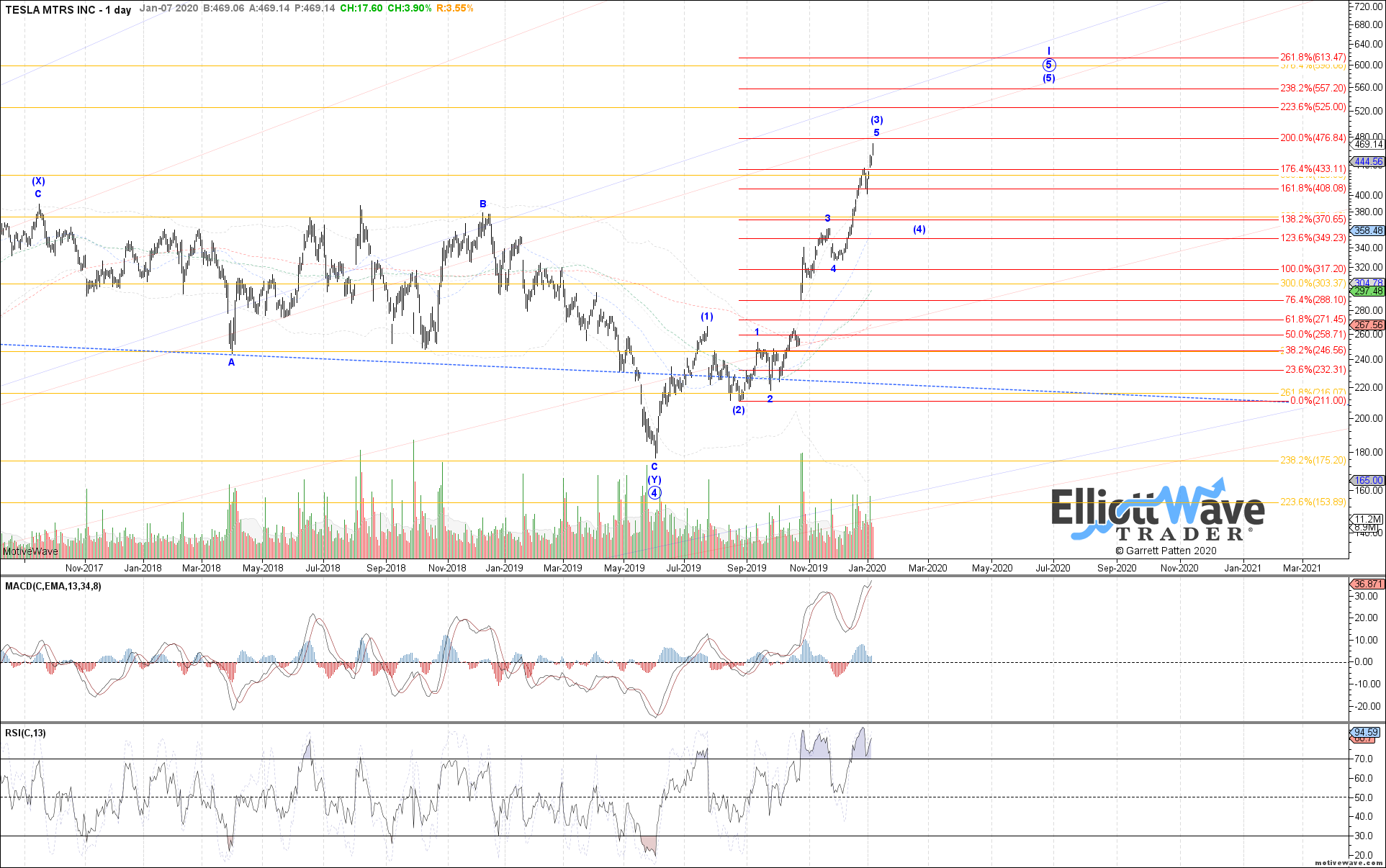Select the projected (5) wave label
The height and width of the screenshot is (868, 1386).
click(x=1049, y=78)
